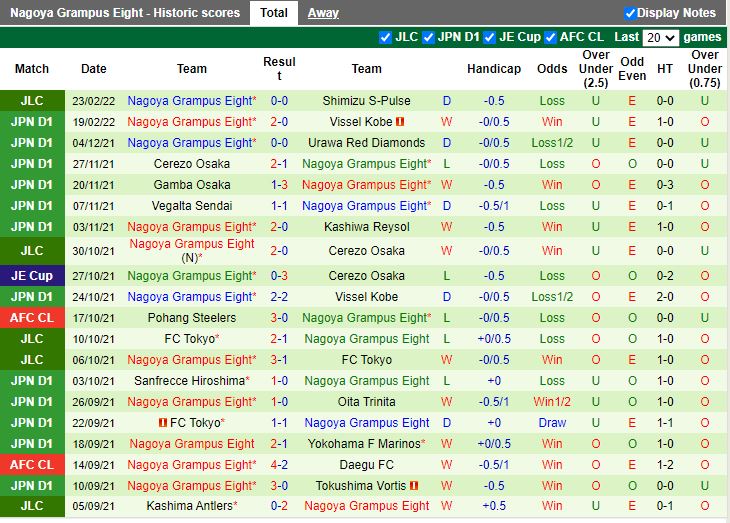
Task: Click the Result column header
Action: pyautogui.click(x=279, y=69)
